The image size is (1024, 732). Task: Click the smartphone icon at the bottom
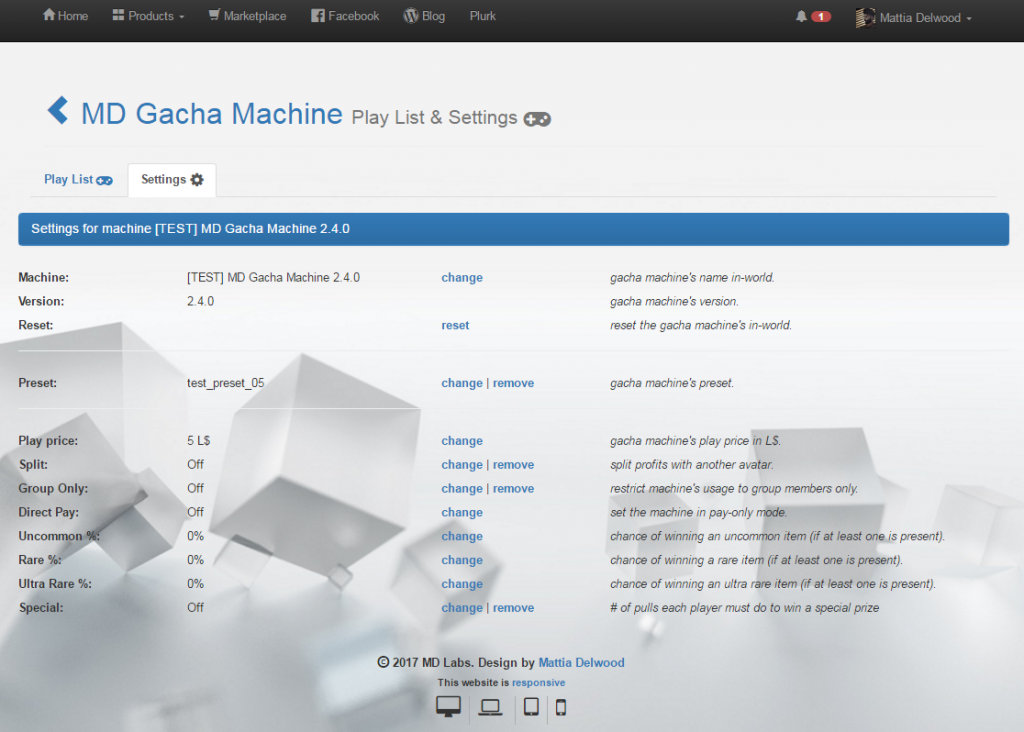561,707
